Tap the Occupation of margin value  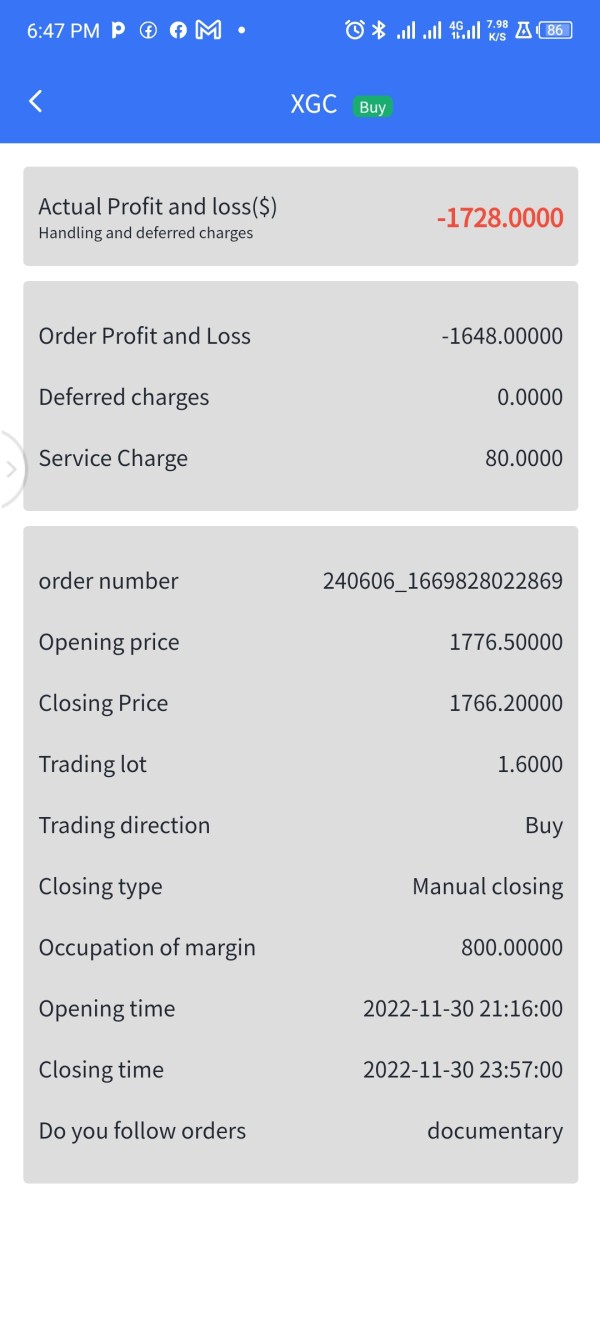point(512,947)
